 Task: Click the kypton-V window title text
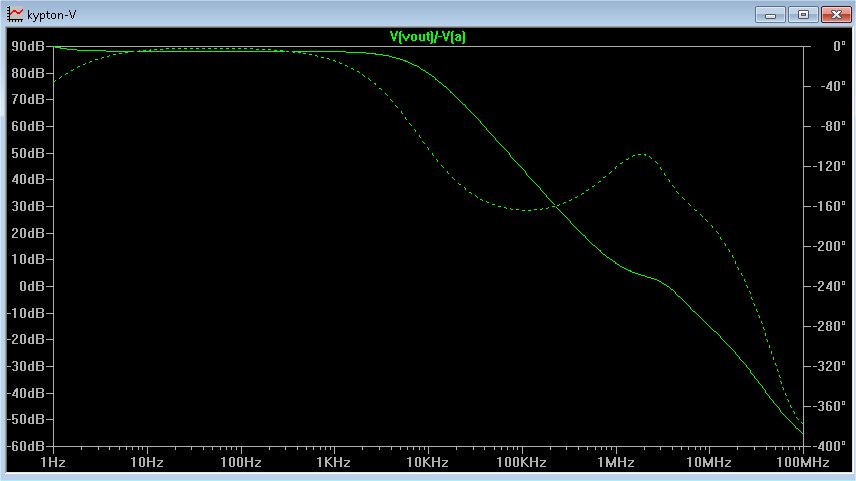(51, 15)
